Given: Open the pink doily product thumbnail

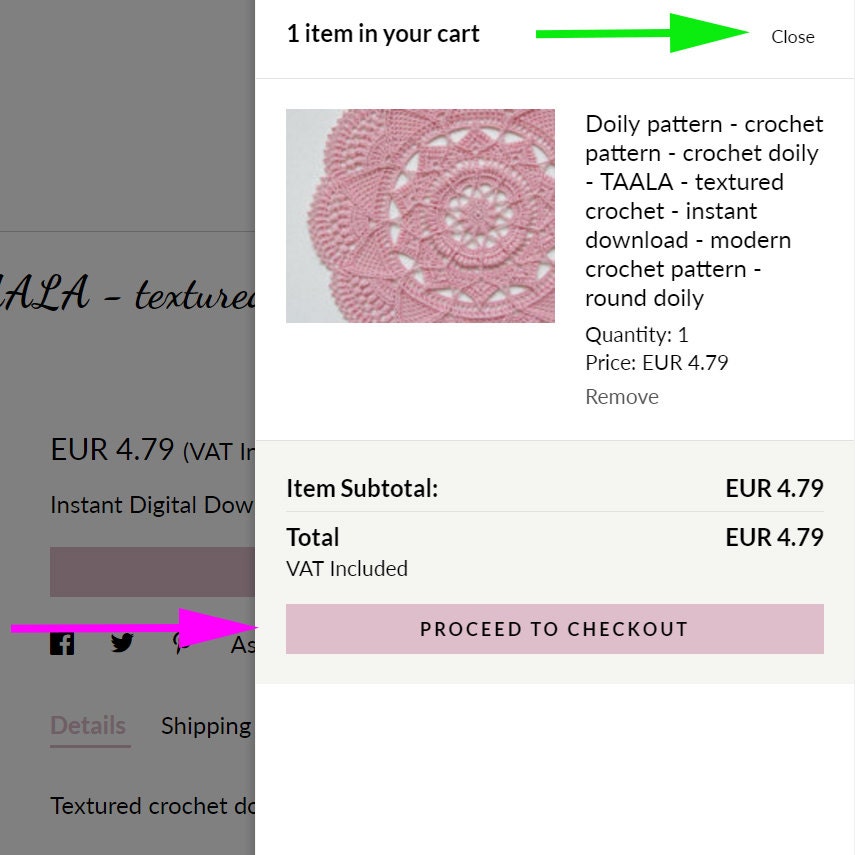Looking at the screenshot, I should pyautogui.click(x=420, y=215).
